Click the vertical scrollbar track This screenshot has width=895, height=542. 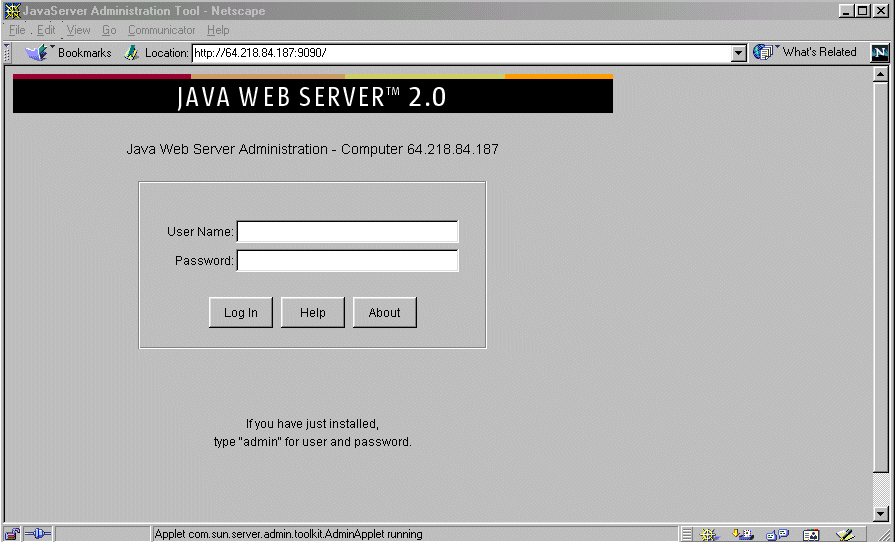click(x=881, y=489)
